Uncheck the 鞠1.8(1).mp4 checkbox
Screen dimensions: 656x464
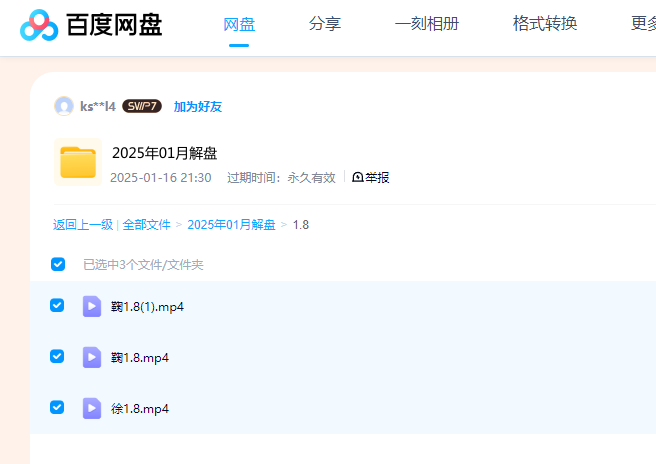point(57,305)
